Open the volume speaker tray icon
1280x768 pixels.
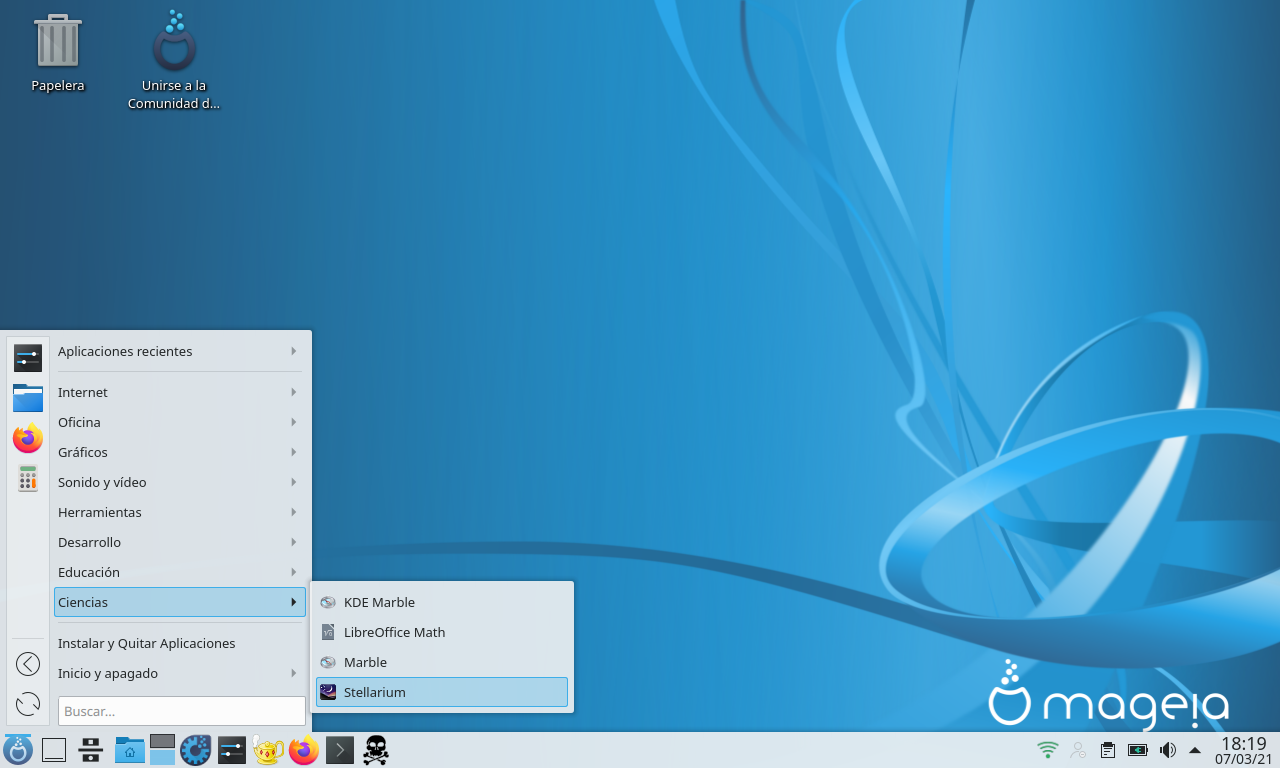tap(1167, 749)
